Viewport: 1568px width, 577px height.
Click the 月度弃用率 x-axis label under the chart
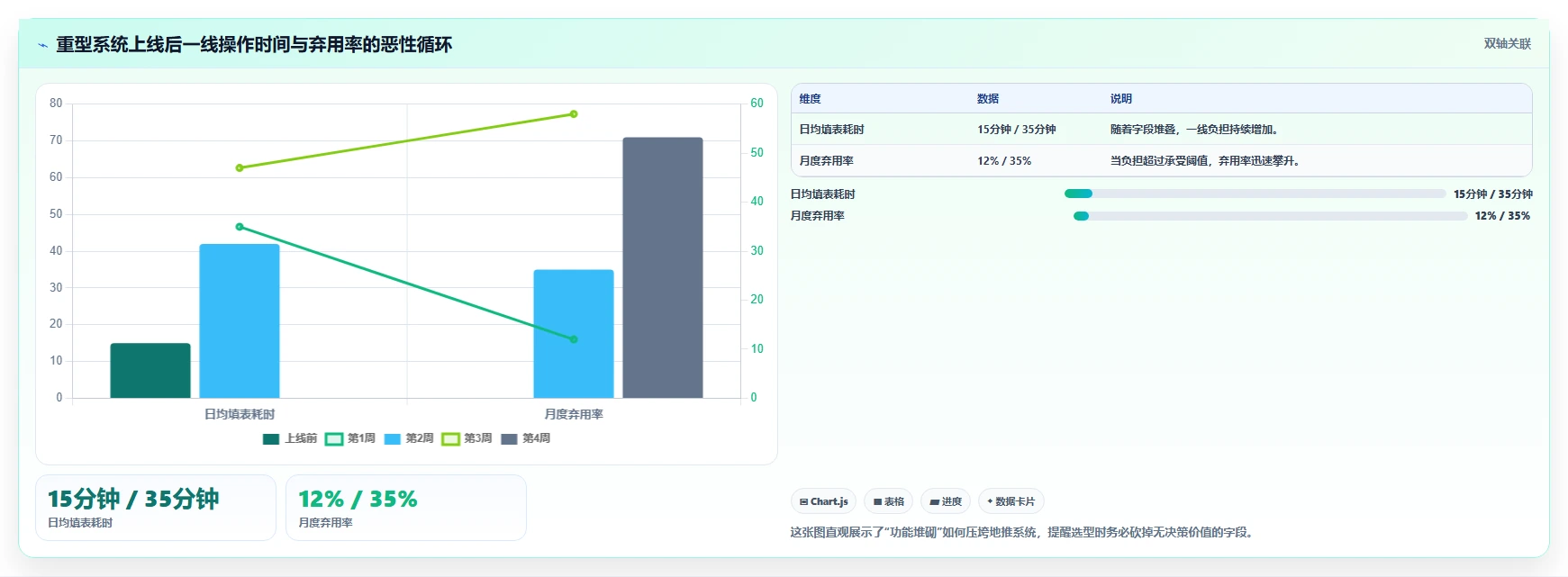574,414
